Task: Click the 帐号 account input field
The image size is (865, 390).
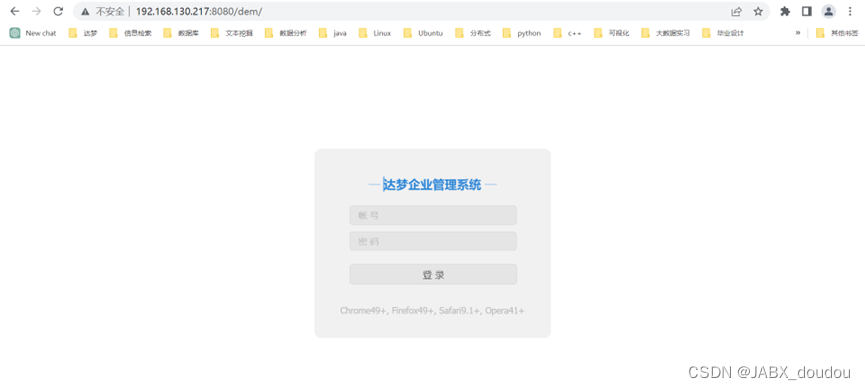Action: tap(433, 215)
